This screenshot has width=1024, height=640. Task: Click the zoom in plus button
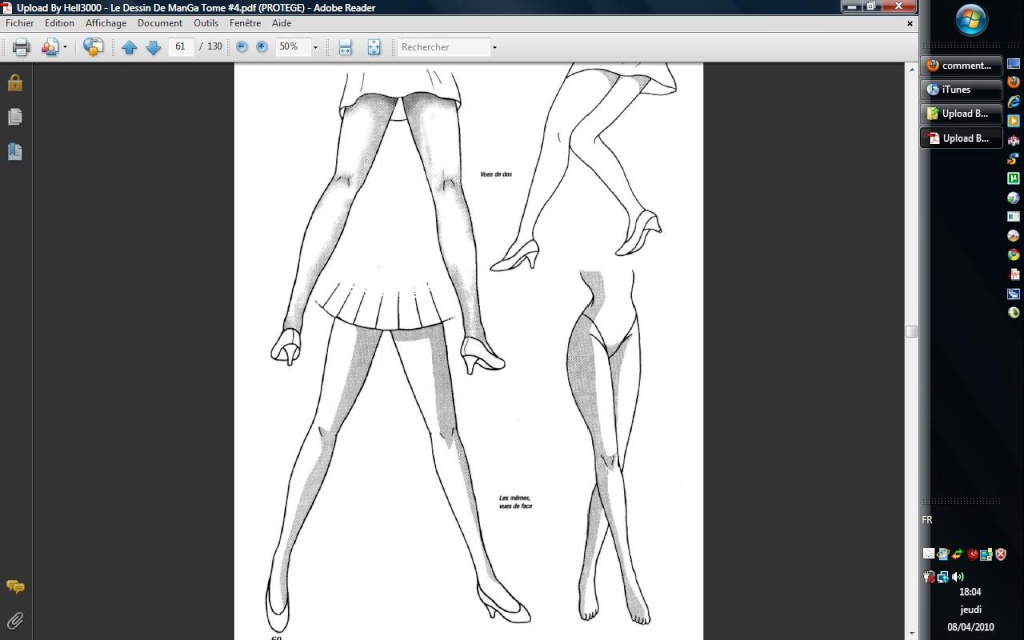point(262,46)
